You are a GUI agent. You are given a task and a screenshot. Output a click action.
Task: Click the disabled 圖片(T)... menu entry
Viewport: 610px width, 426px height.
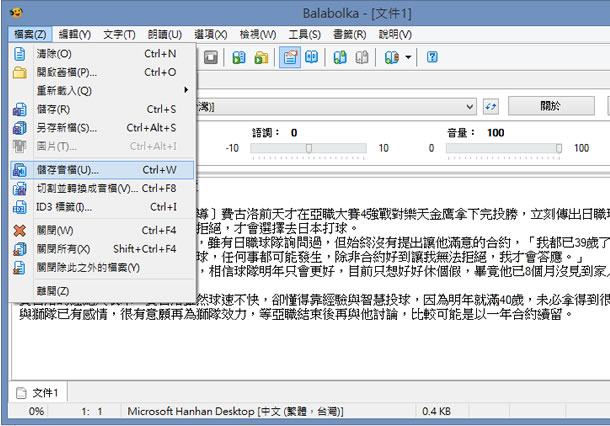coord(102,146)
